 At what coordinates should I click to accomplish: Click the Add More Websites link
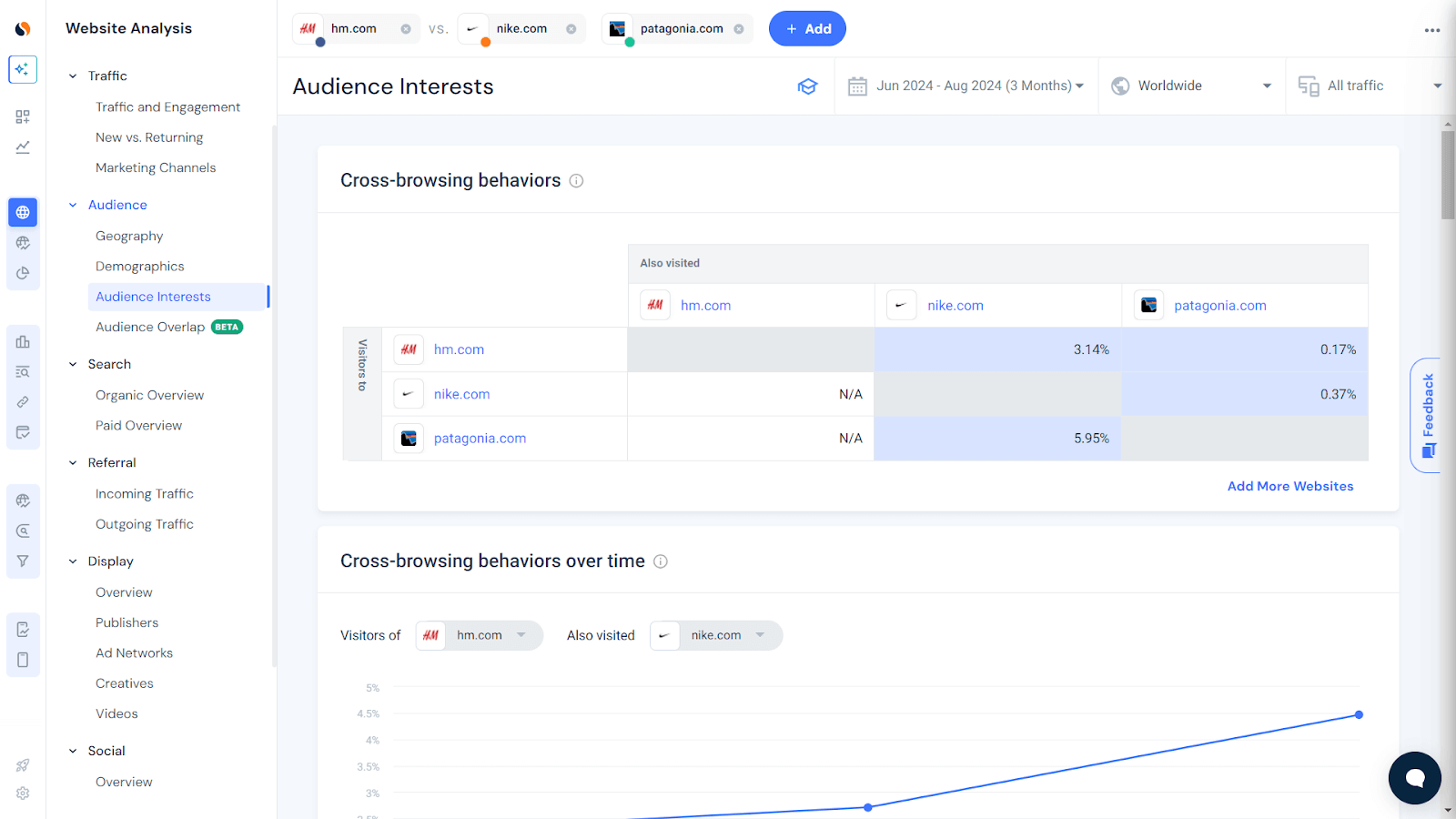pyautogui.click(x=1289, y=486)
